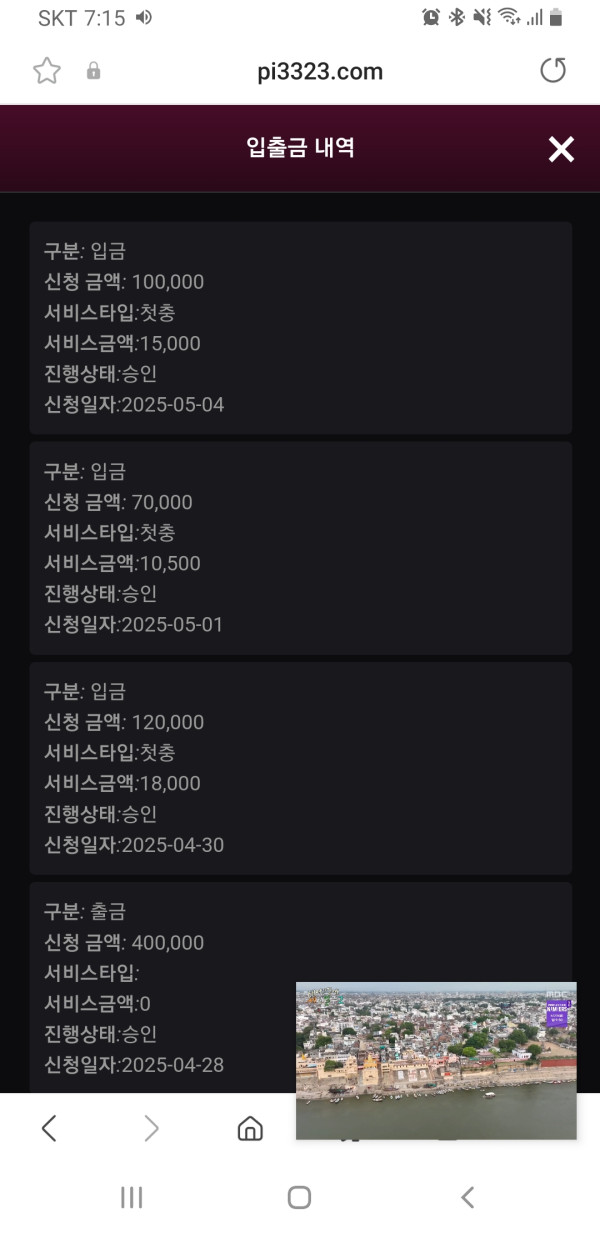Select the 100,000 deposit record dated 2025-05-04

(300, 328)
